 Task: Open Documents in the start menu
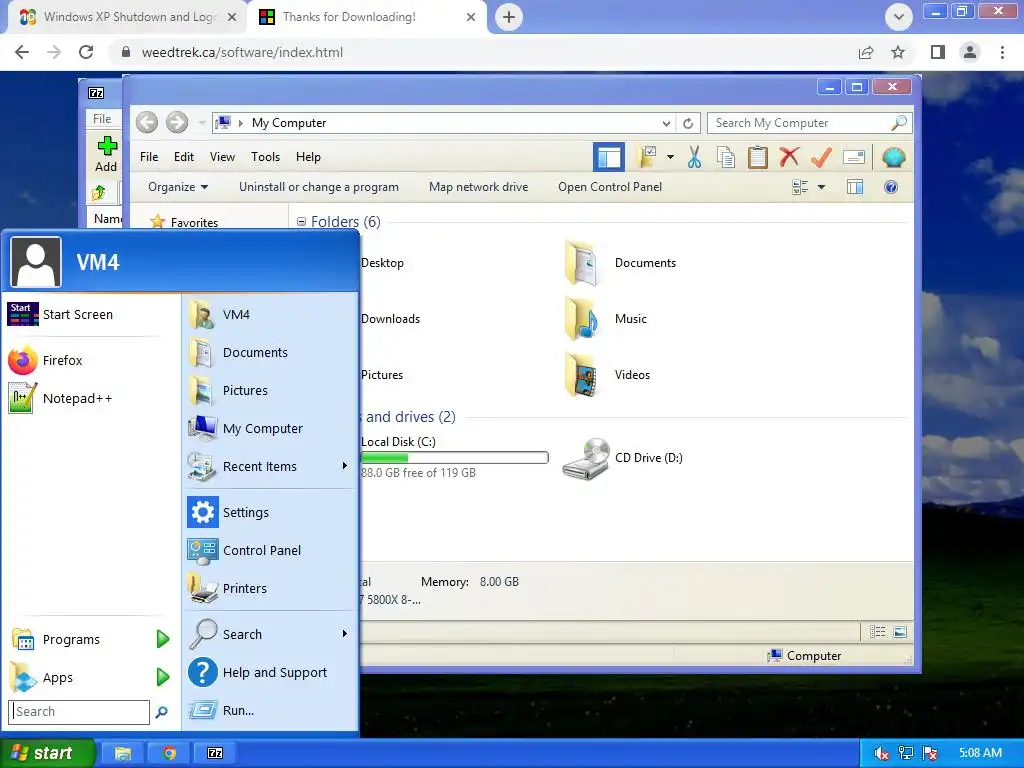coord(270,352)
